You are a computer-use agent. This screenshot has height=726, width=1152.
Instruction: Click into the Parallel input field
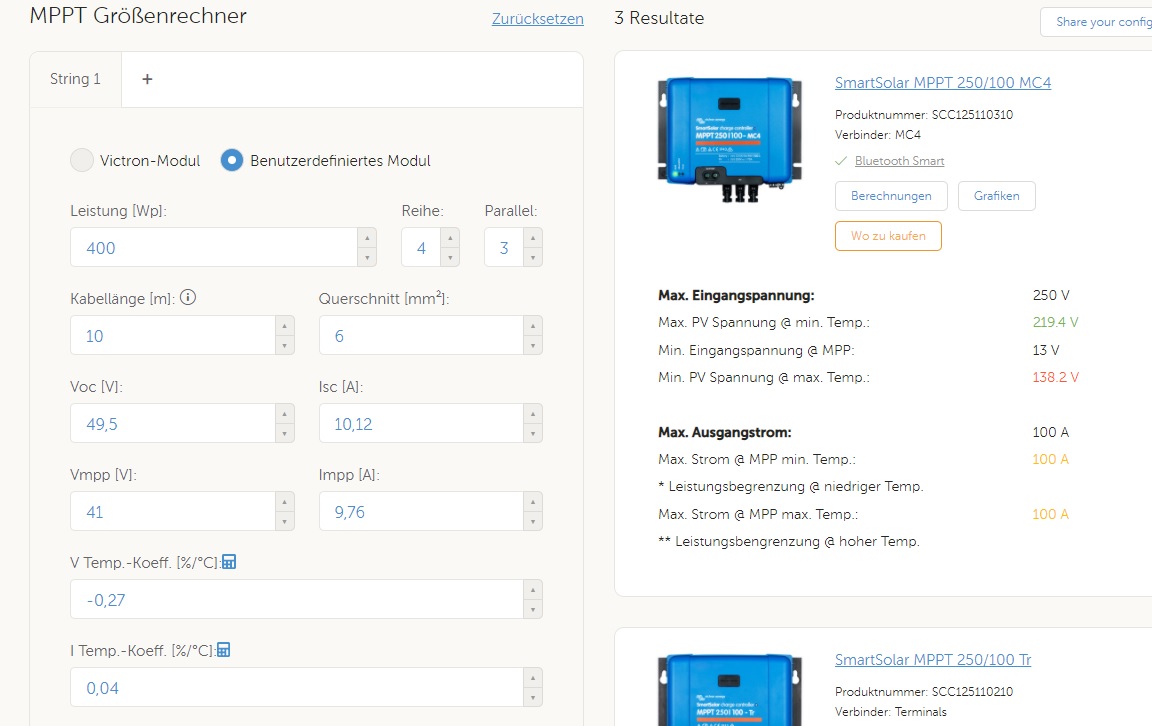pos(504,248)
